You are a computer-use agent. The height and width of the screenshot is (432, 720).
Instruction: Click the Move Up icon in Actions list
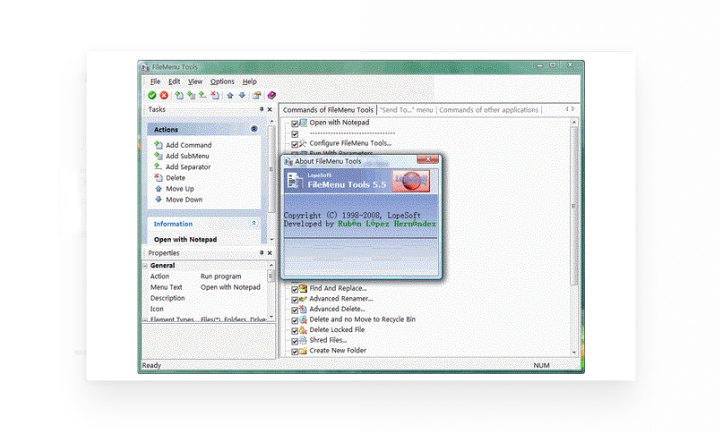pyautogui.click(x=158, y=189)
